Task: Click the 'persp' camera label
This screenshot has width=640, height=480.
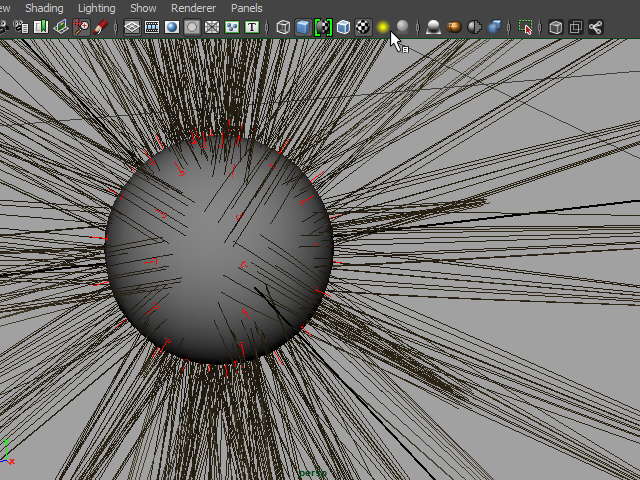Action: [313, 473]
